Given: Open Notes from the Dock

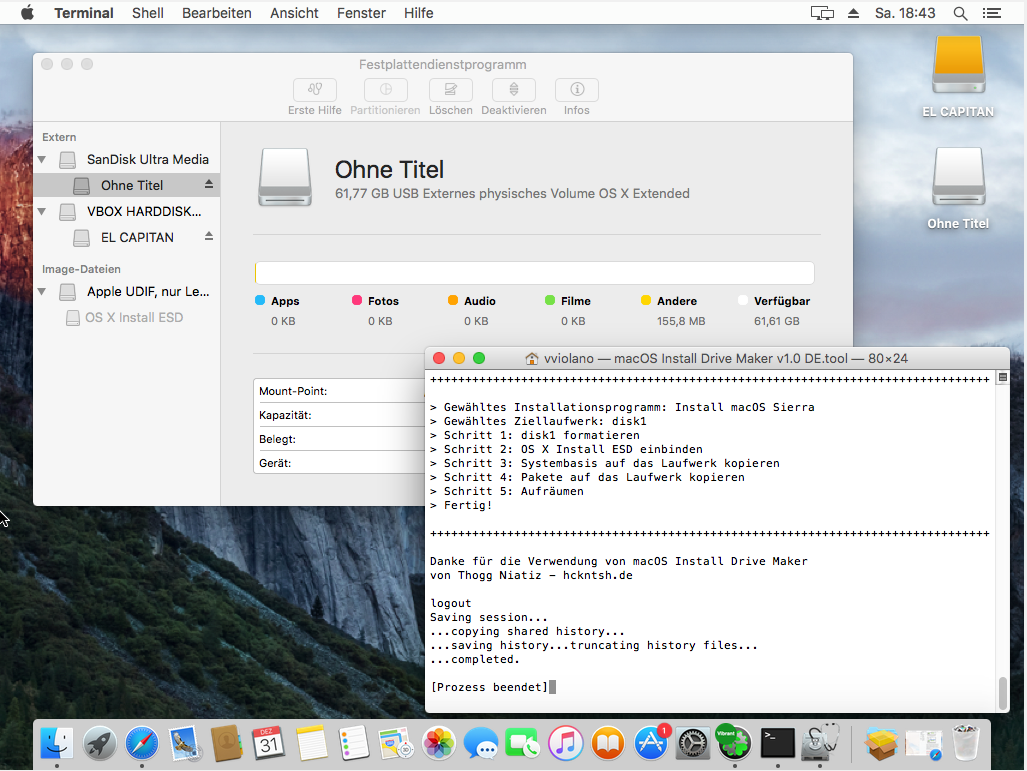Looking at the screenshot, I should click(312, 743).
